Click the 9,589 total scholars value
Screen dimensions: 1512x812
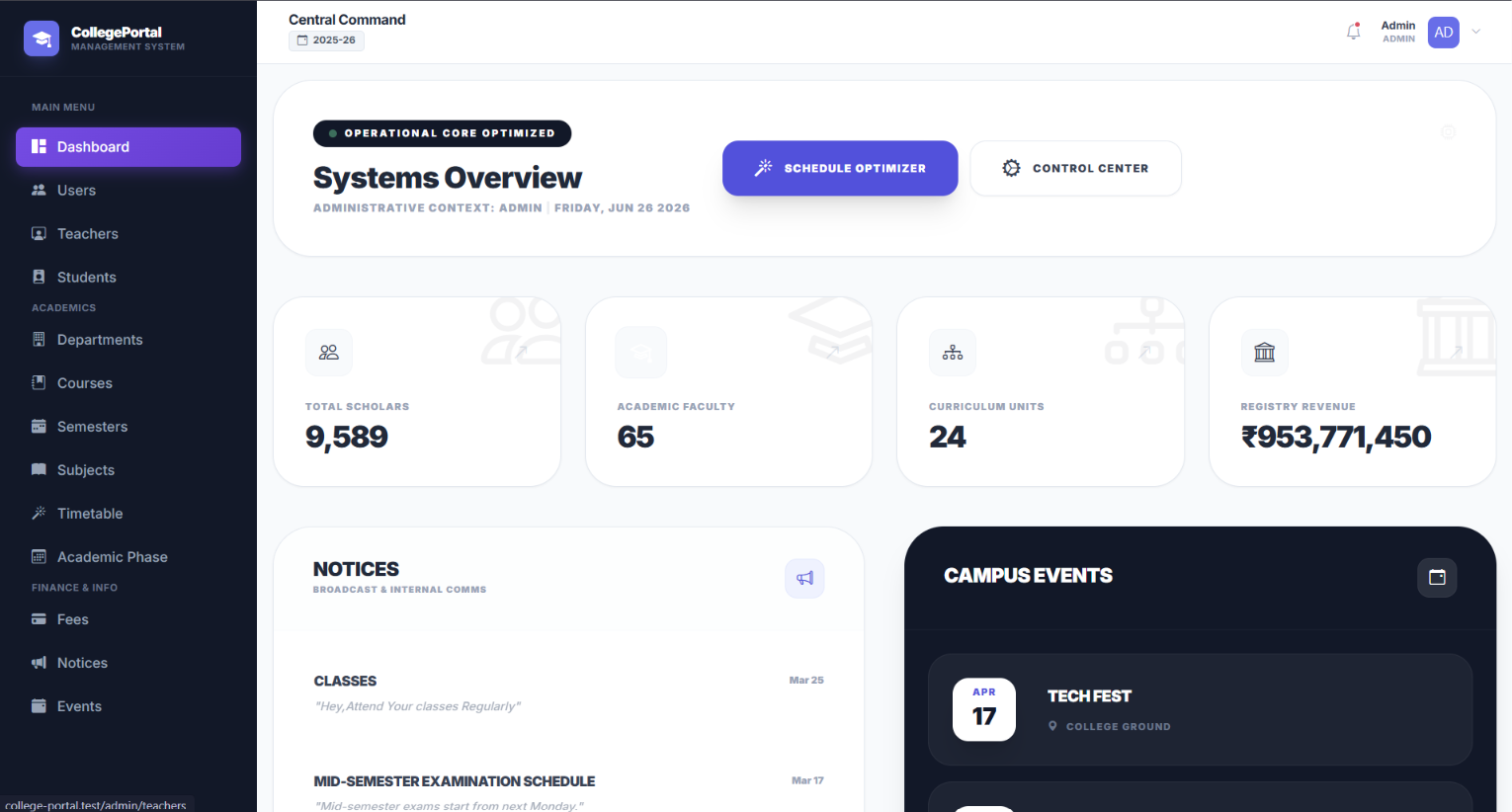click(x=347, y=437)
